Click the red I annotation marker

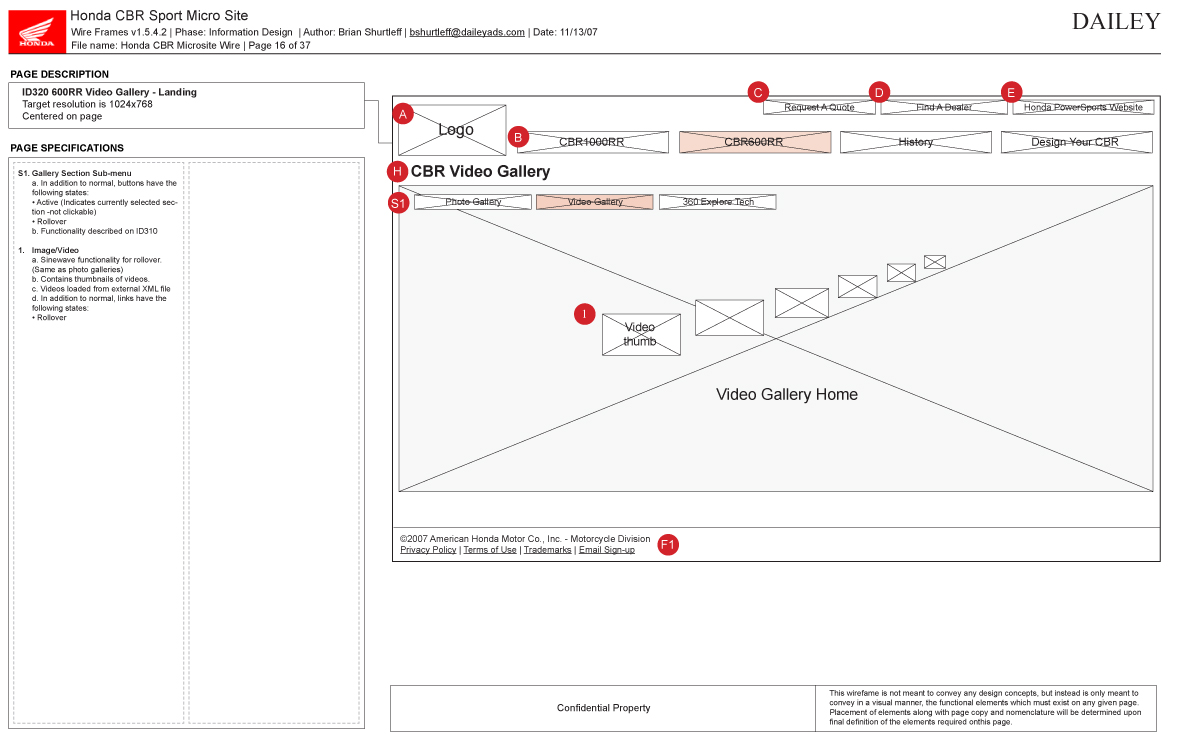(x=584, y=315)
